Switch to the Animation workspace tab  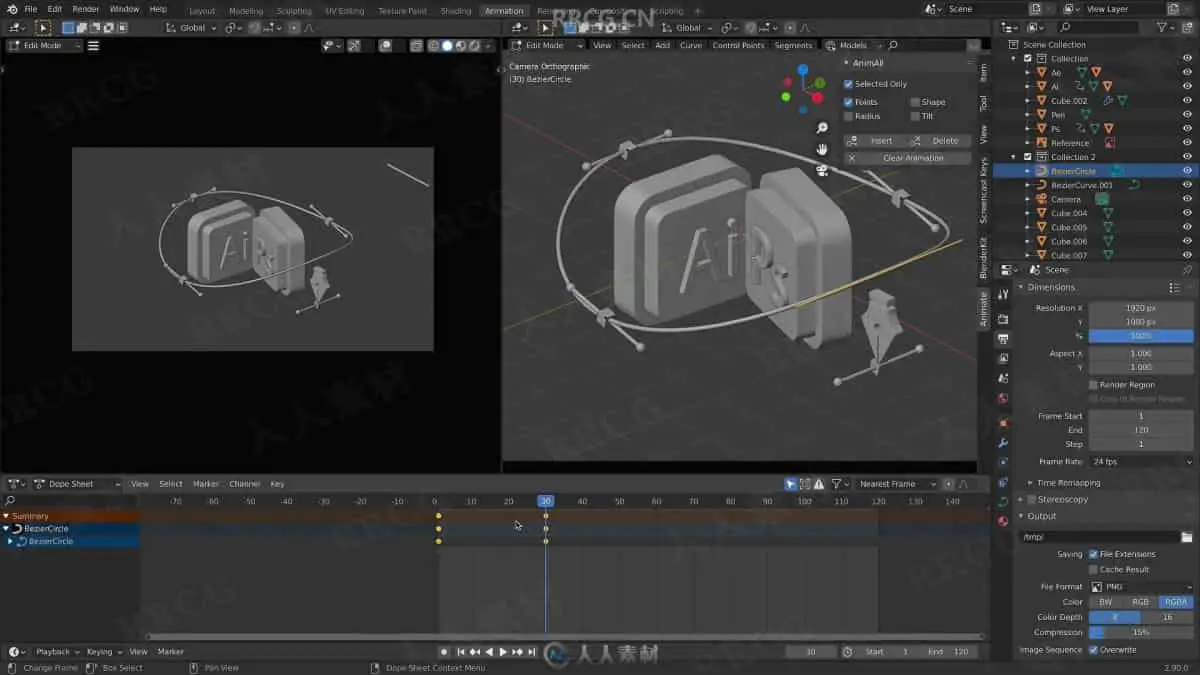[x=503, y=10]
